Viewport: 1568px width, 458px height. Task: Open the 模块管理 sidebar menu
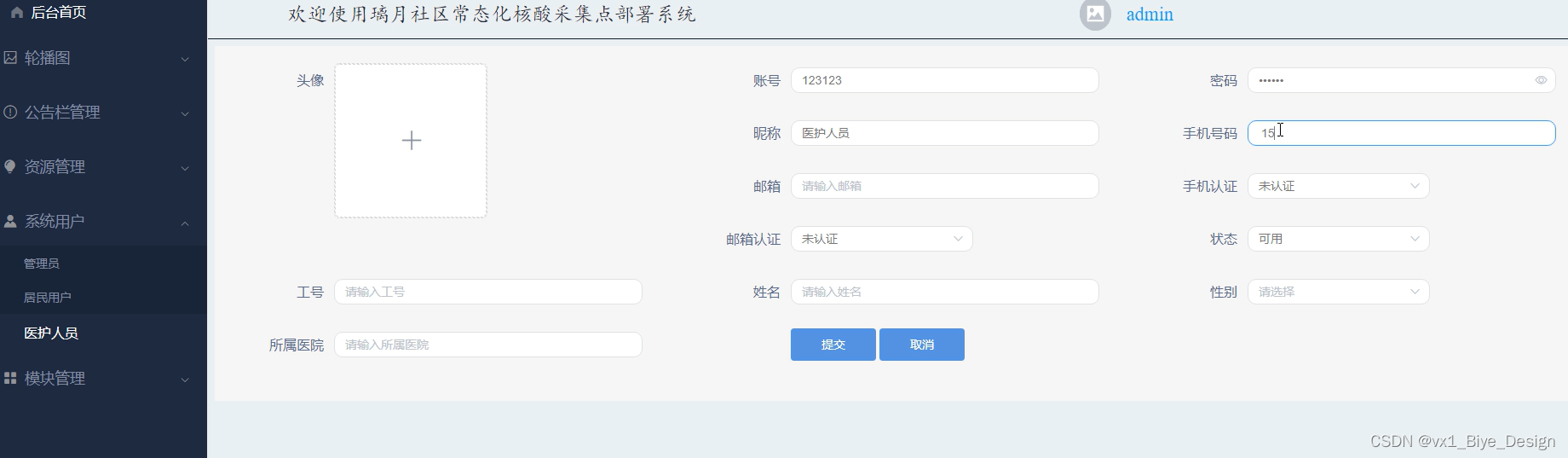(x=103, y=378)
